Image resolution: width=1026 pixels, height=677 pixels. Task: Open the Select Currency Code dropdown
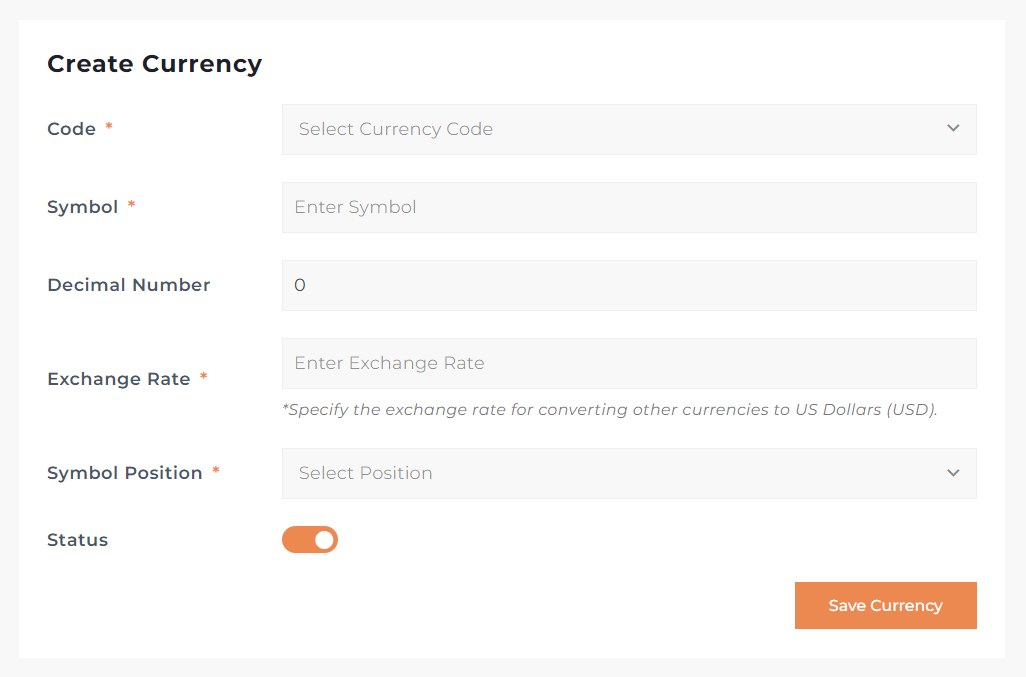pyautogui.click(x=628, y=129)
